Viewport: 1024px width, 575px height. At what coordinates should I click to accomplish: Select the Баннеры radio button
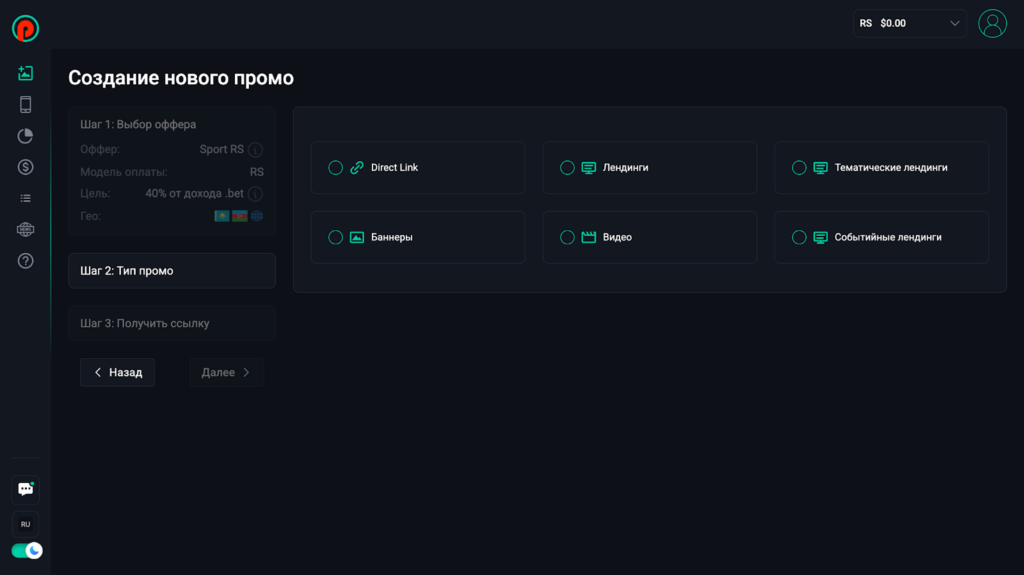click(x=335, y=237)
